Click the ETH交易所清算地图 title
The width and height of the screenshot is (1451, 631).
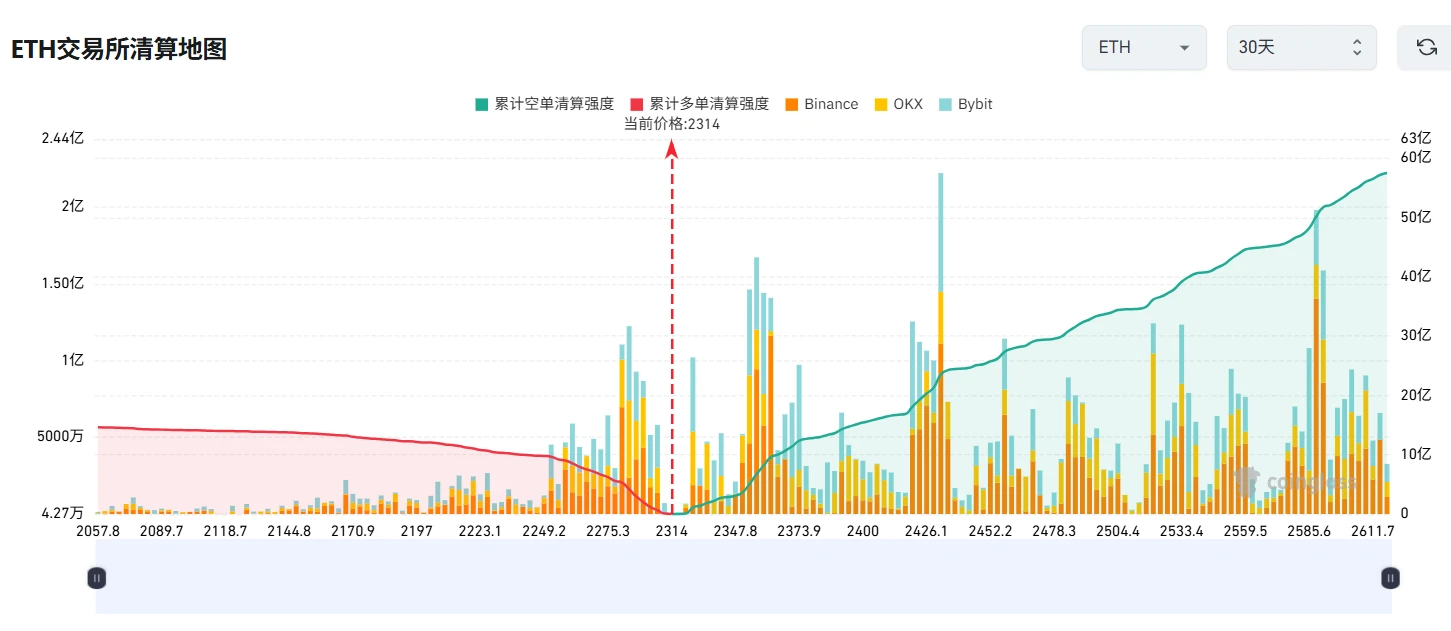click(119, 49)
